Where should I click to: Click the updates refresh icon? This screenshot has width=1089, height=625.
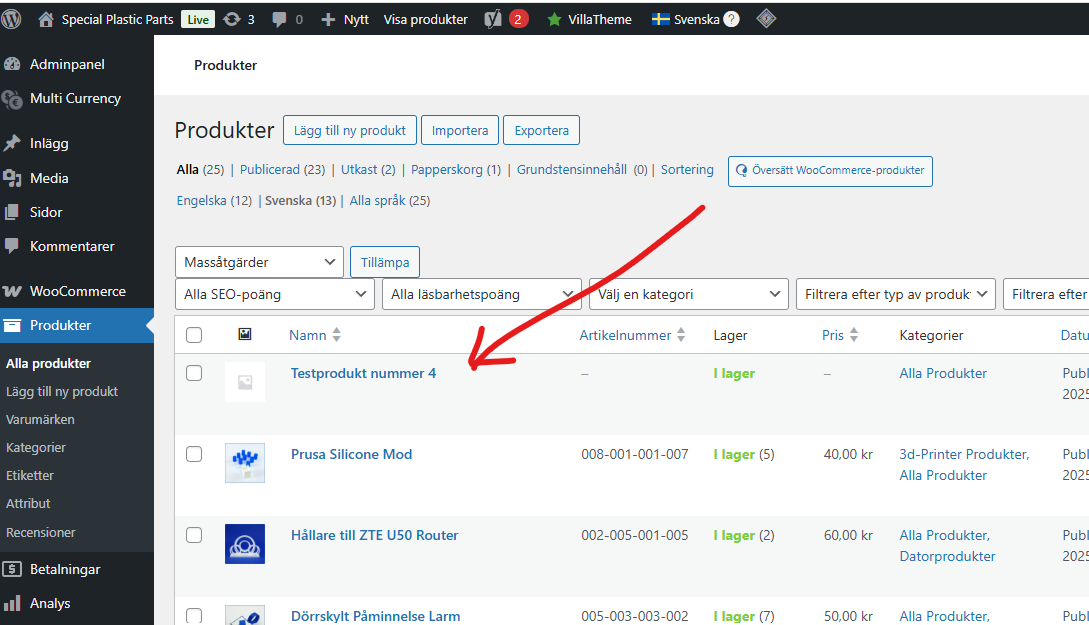click(x=232, y=19)
